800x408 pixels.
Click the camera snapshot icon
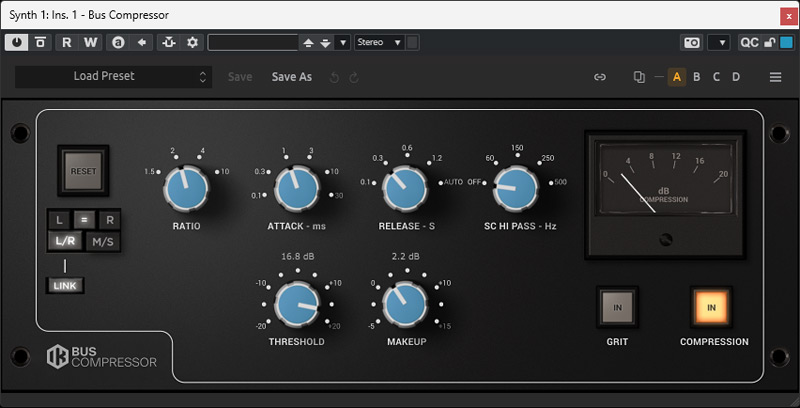point(691,42)
